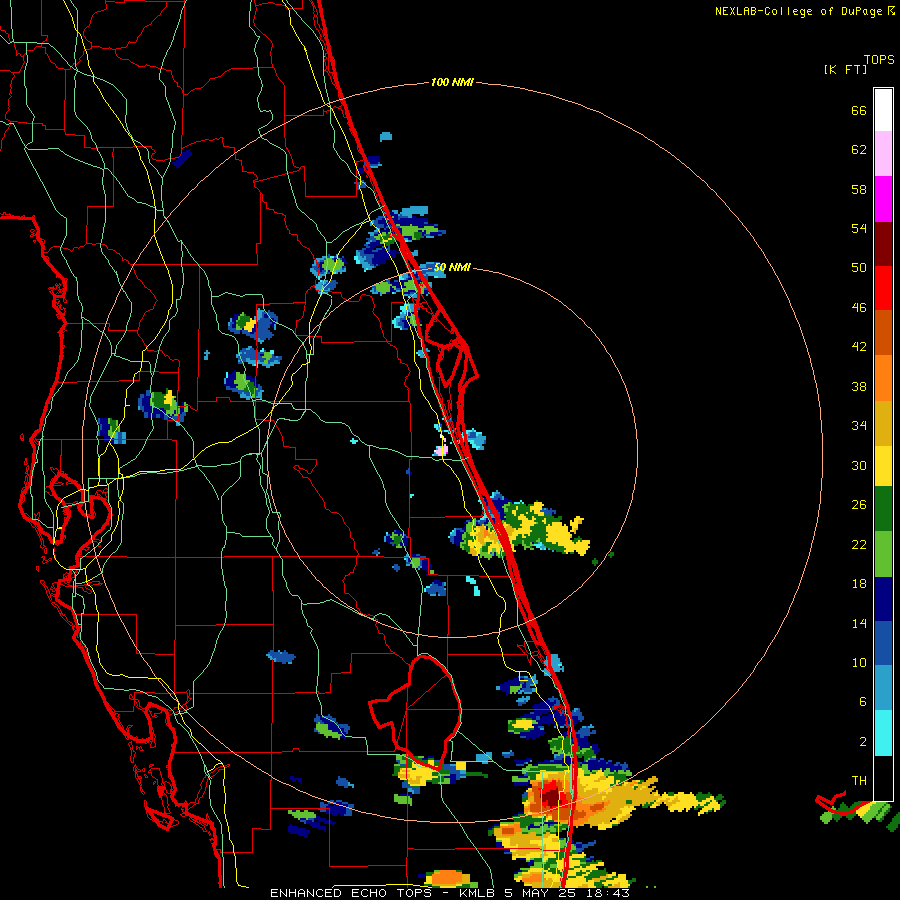Image resolution: width=900 pixels, height=900 pixels.
Task: Select the dark orange legend swatch
Action: coord(883,332)
